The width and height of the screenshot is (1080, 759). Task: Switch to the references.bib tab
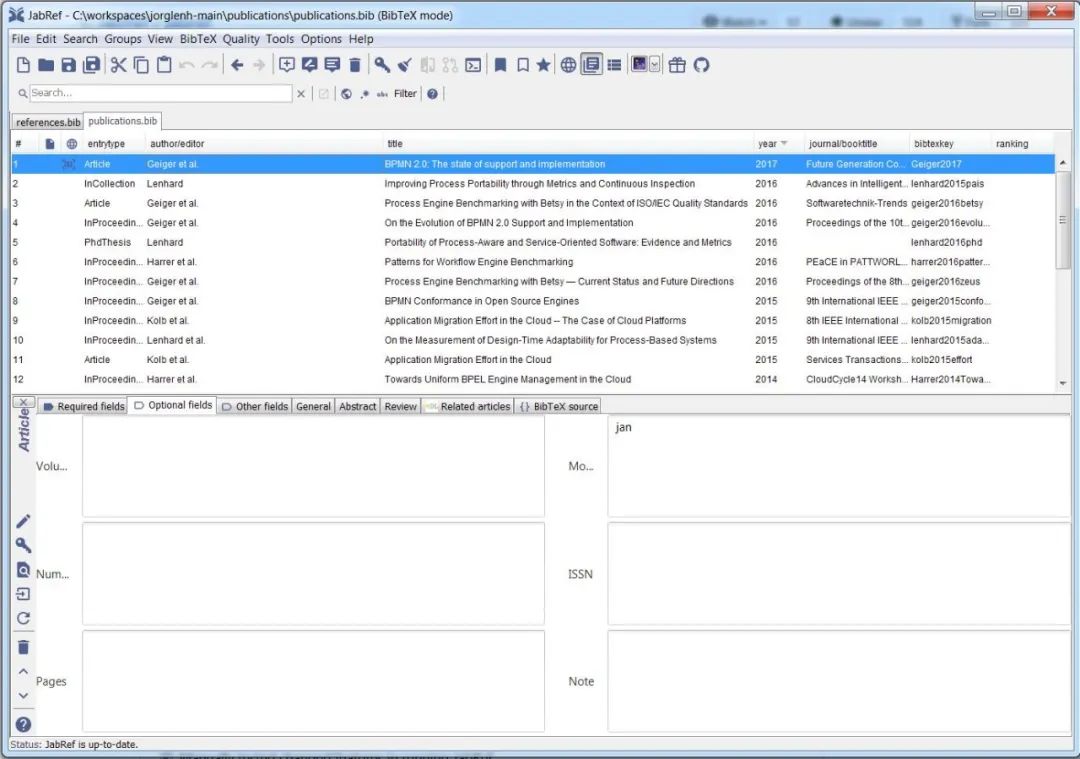[x=48, y=122]
